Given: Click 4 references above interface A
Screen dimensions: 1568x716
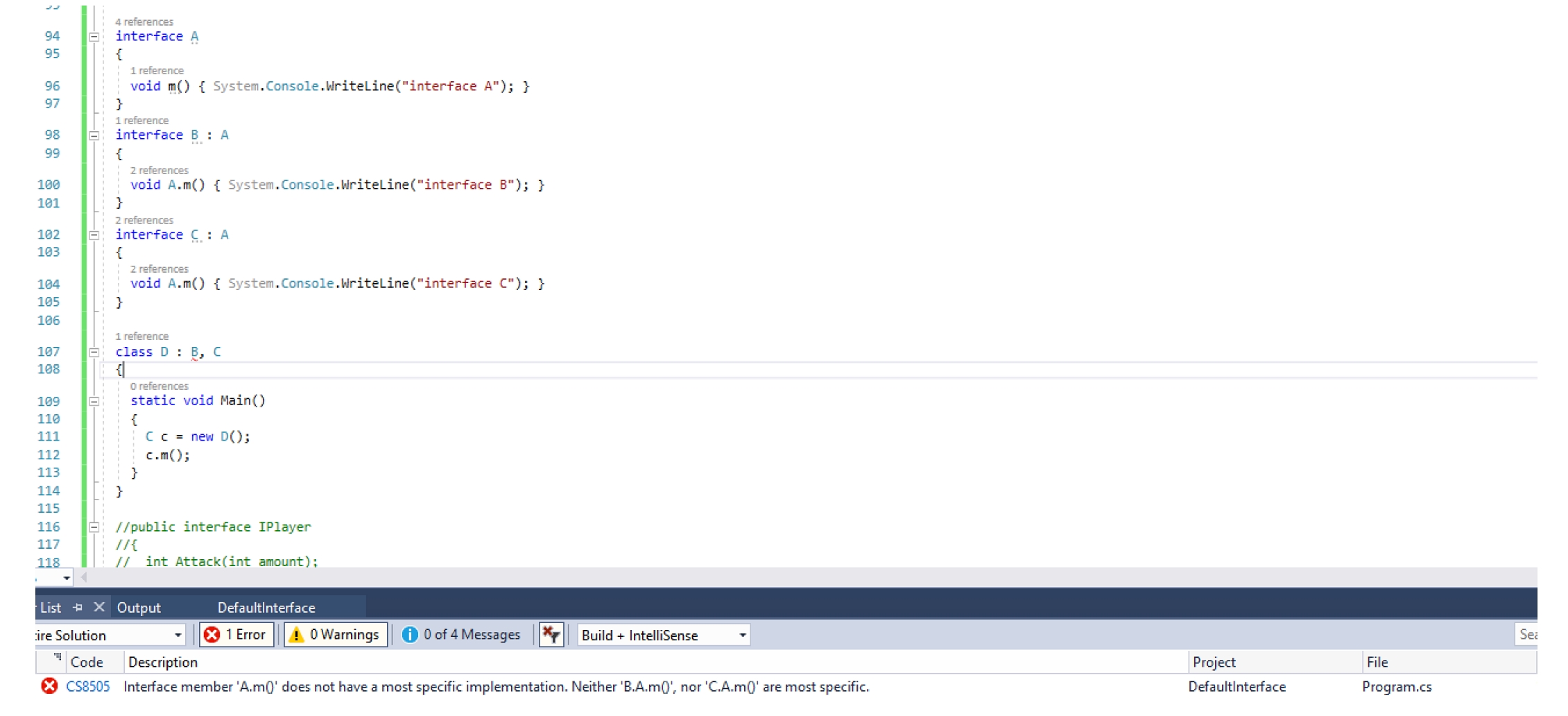Looking at the screenshot, I should 144,22.
